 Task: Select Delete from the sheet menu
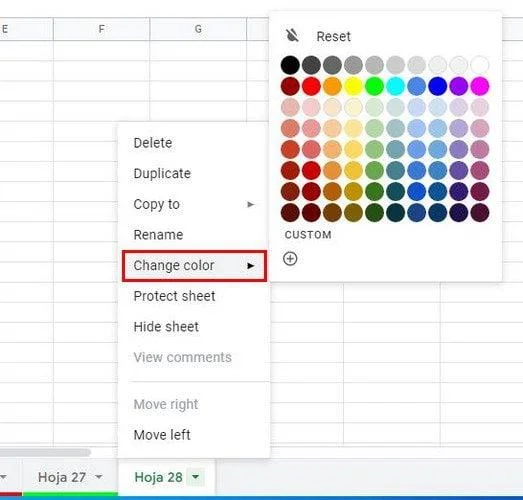(153, 143)
